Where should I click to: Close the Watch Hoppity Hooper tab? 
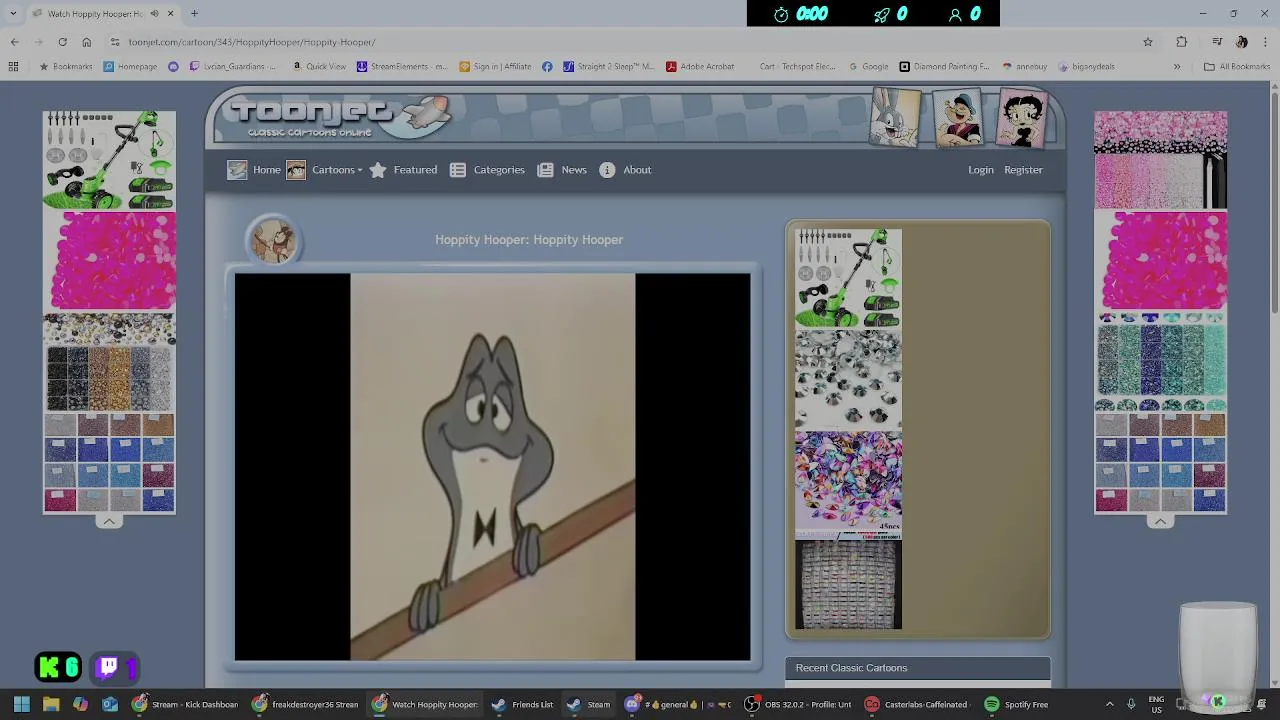point(170,14)
